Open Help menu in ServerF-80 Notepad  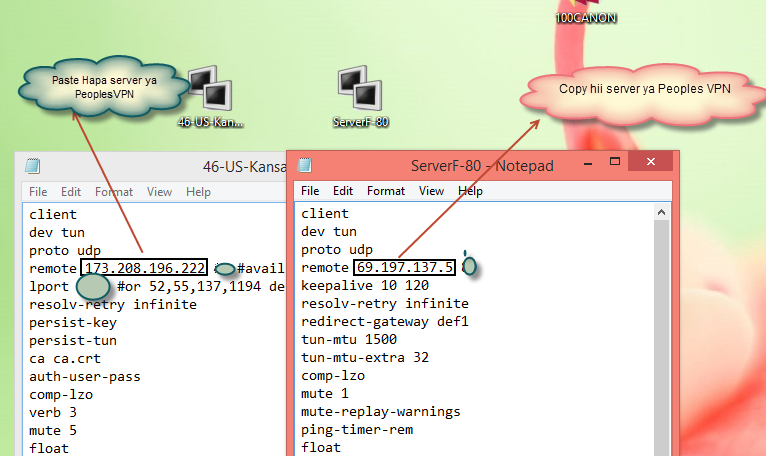click(x=470, y=191)
